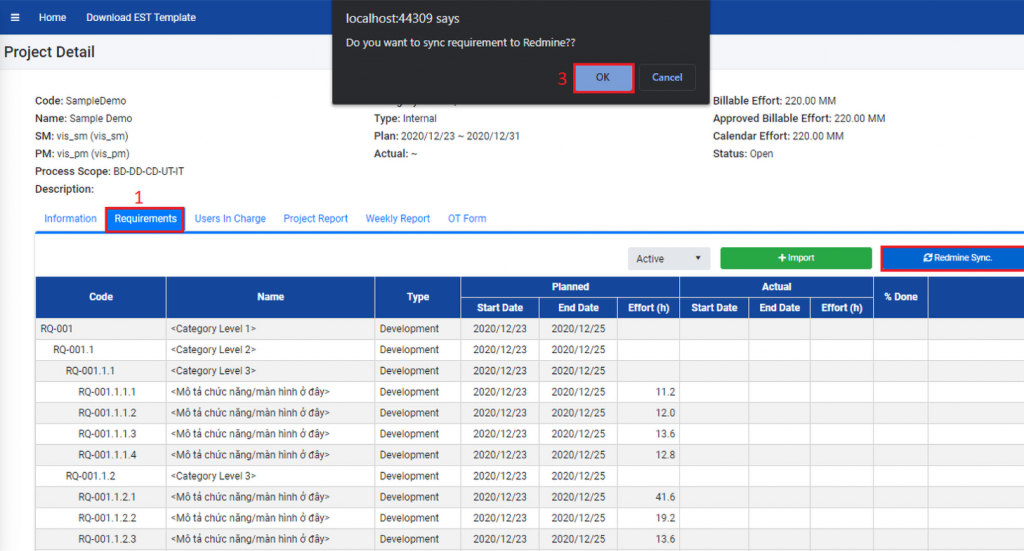
Task: Select requirement code RQ-001.1.1.3
Action: coord(107,434)
